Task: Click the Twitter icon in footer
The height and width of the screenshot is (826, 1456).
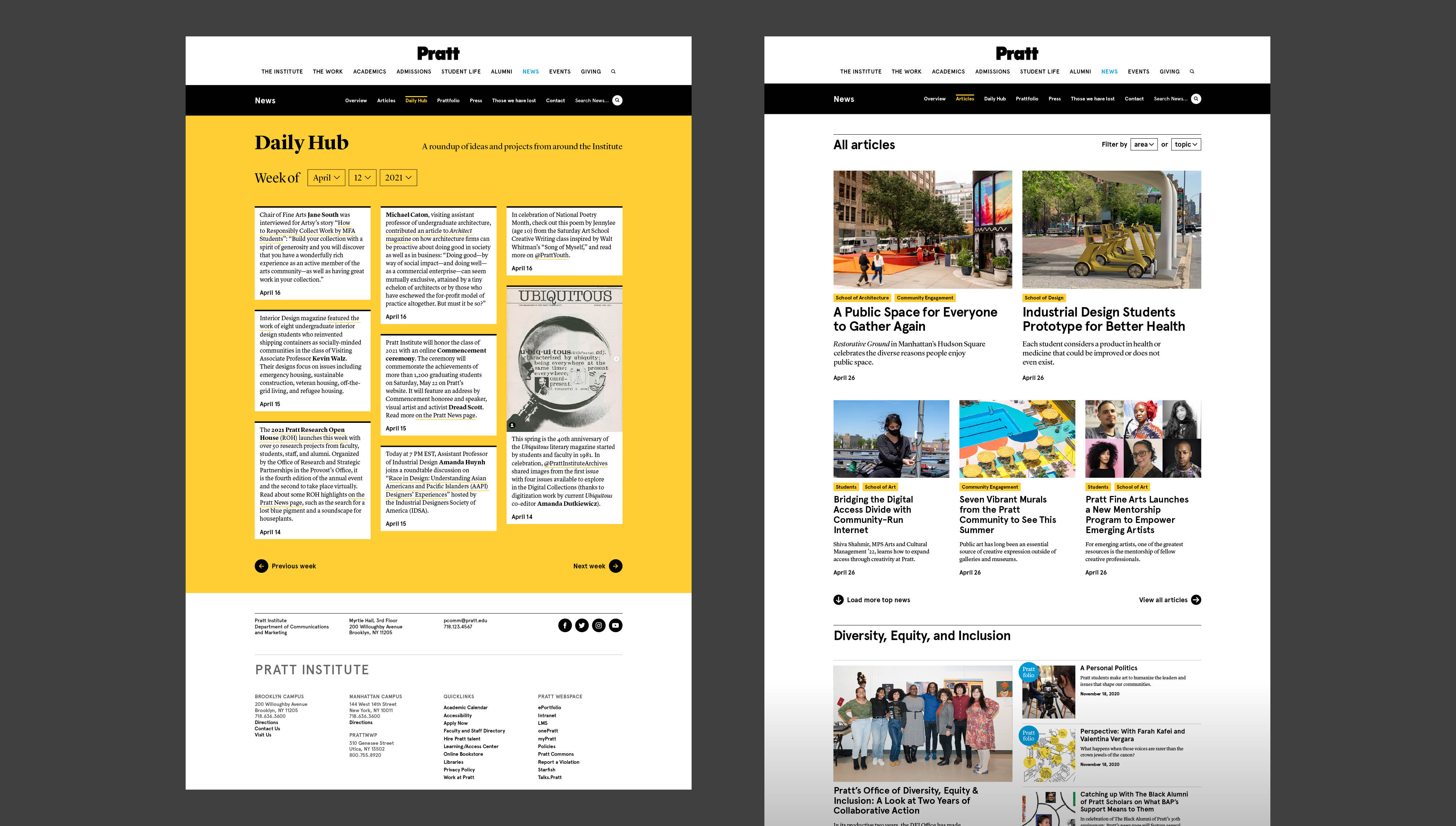Action: click(582, 625)
